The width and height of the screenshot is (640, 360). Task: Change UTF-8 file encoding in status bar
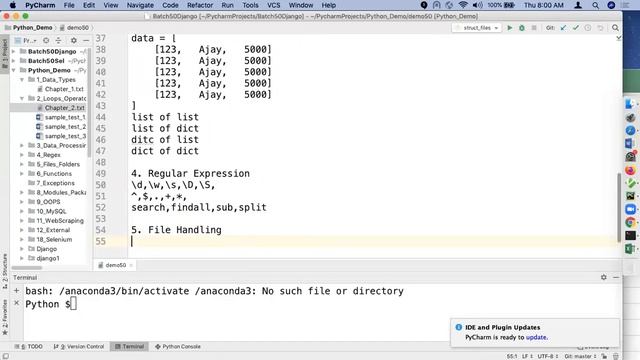pyautogui.click(x=547, y=356)
